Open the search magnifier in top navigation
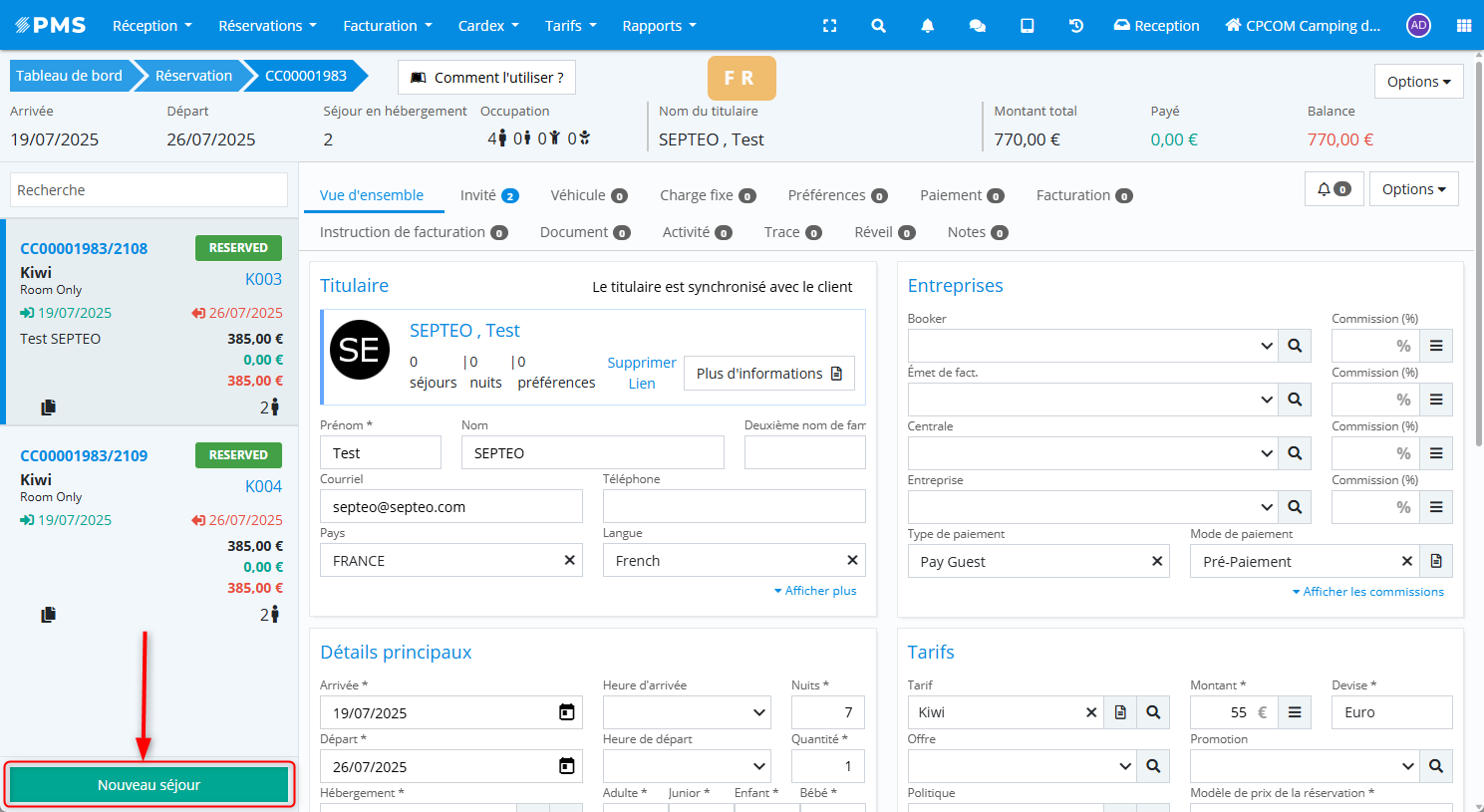Viewport: 1484px width, 812px height. pos(878,26)
